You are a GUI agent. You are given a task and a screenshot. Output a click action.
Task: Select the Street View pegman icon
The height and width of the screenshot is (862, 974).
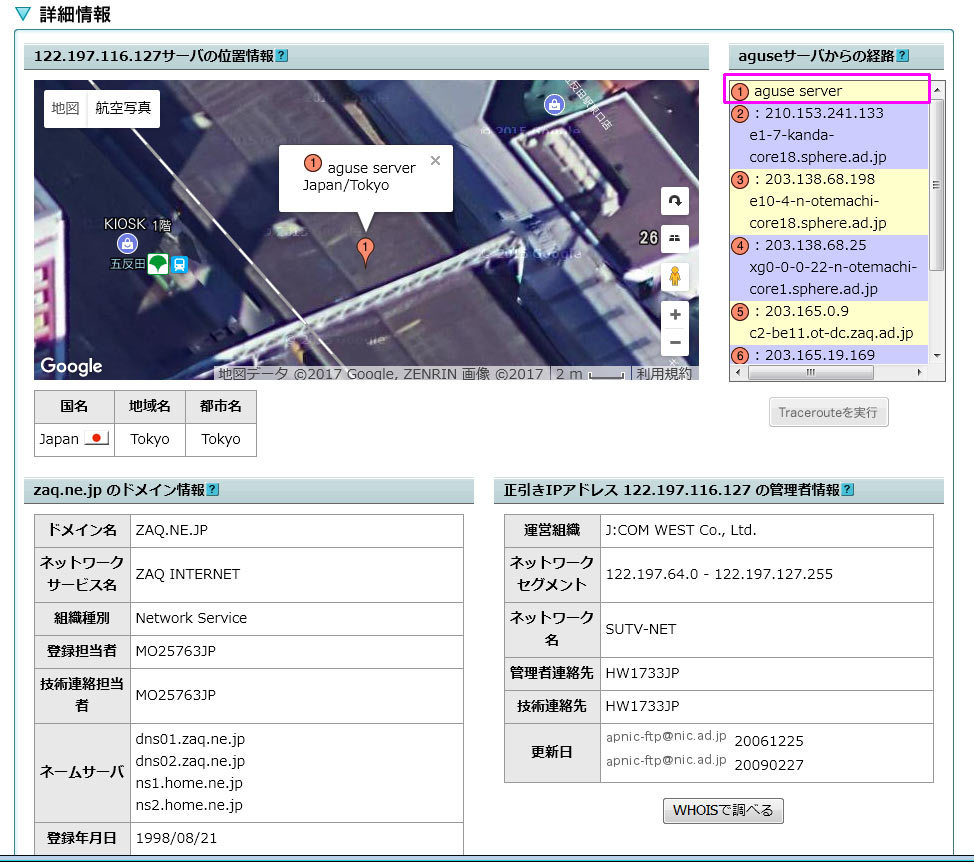(x=675, y=276)
